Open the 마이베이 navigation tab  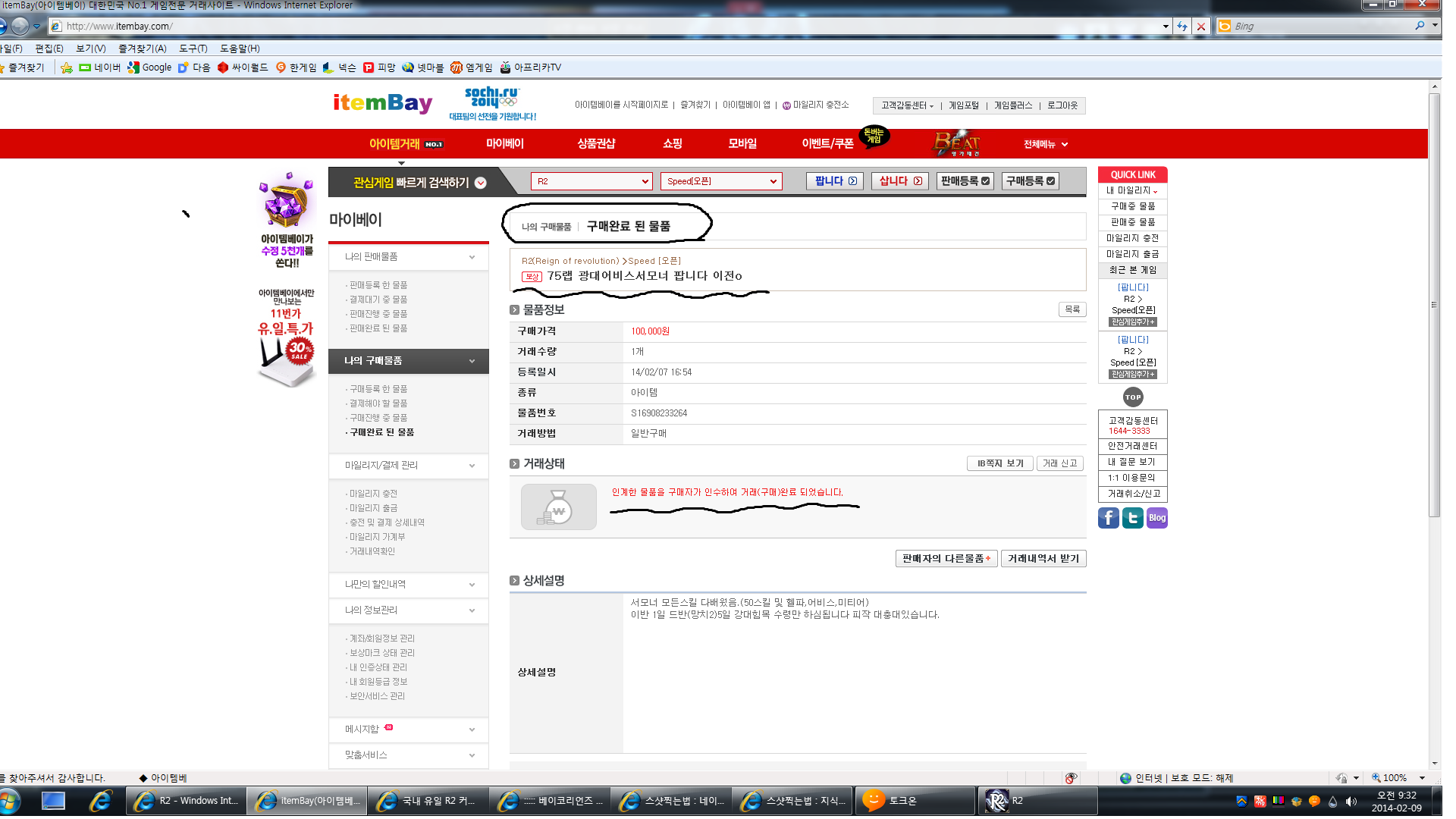coord(504,143)
